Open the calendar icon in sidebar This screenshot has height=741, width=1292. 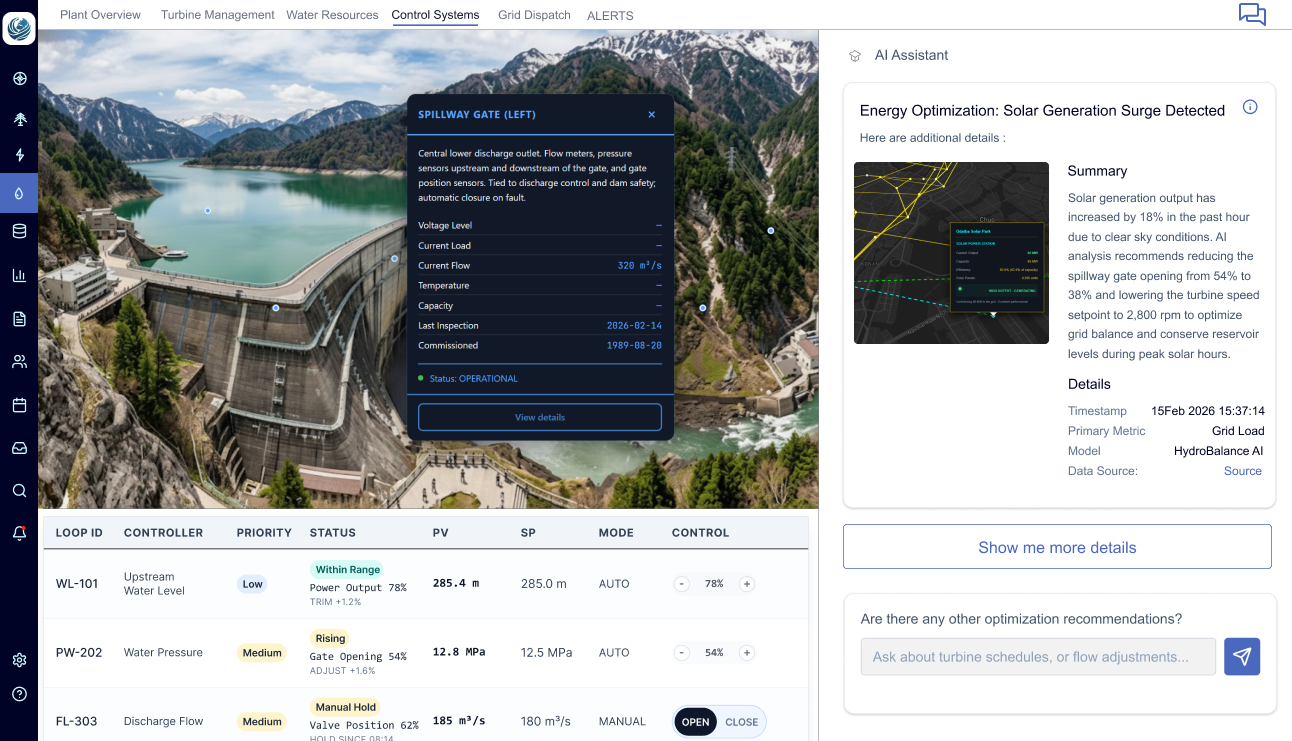(19, 405)
